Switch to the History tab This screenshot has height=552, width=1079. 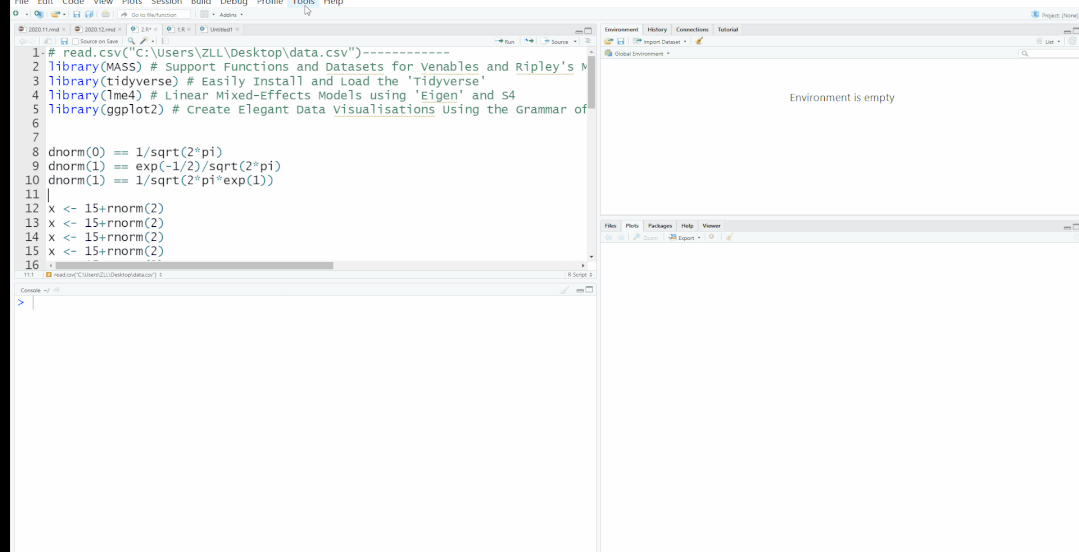[657, 30]
